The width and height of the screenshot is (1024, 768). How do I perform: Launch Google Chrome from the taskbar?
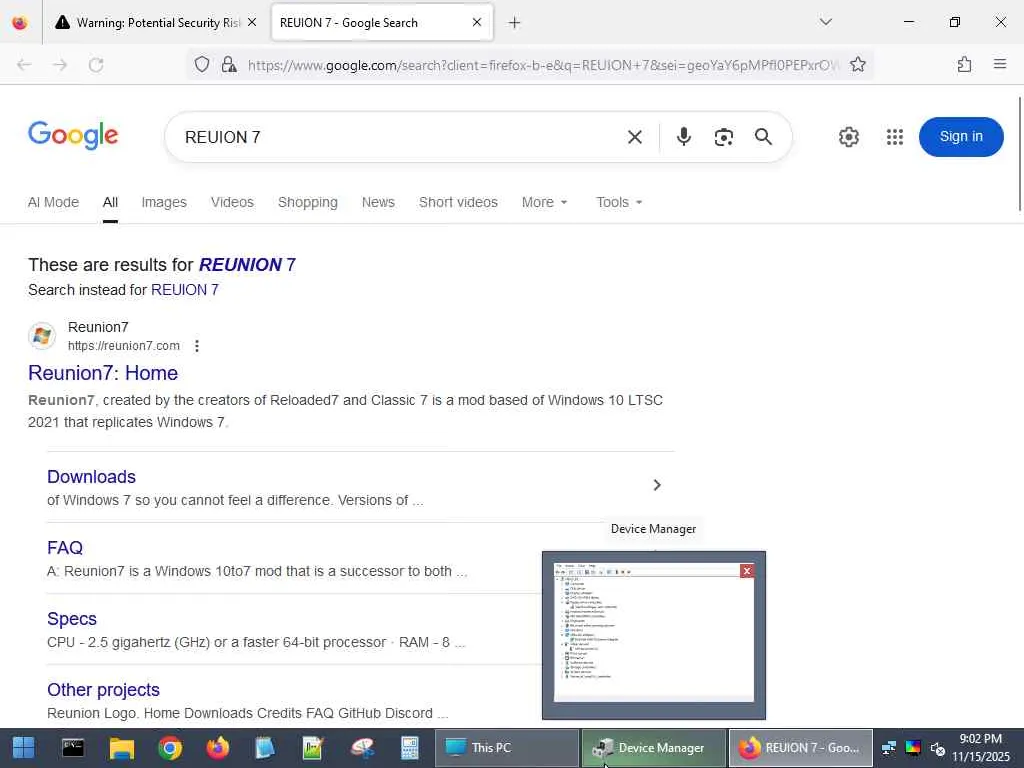[x=170, y=748]
